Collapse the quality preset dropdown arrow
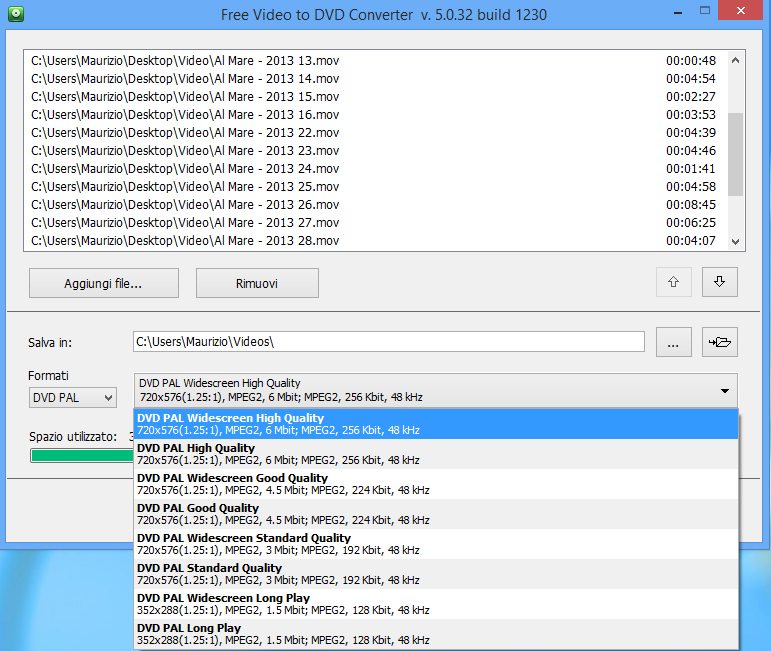The height and width of the screenshot is (651, 771). (724, 390)
